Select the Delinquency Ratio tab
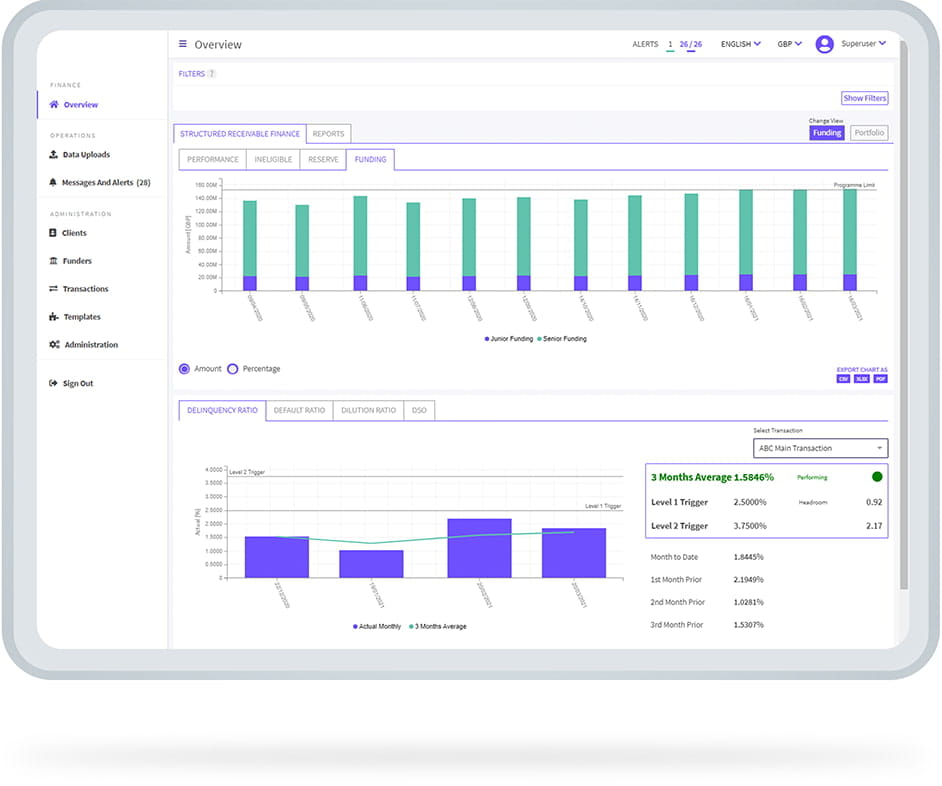The width and height of the screenshot is (942, 786). (222, 410)
